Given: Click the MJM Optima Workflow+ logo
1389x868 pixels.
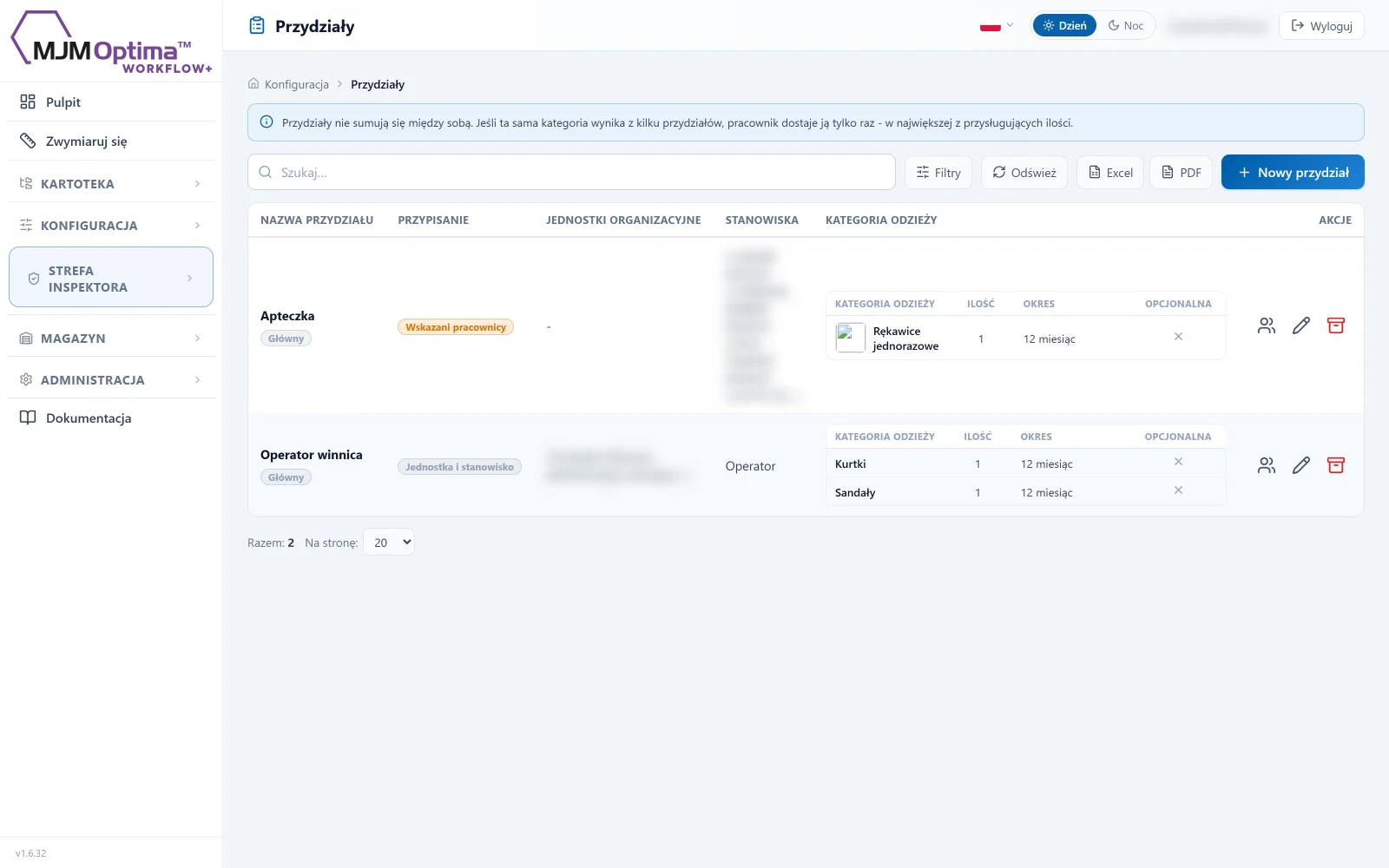Looking at the screenshot, I should [111, 43].
